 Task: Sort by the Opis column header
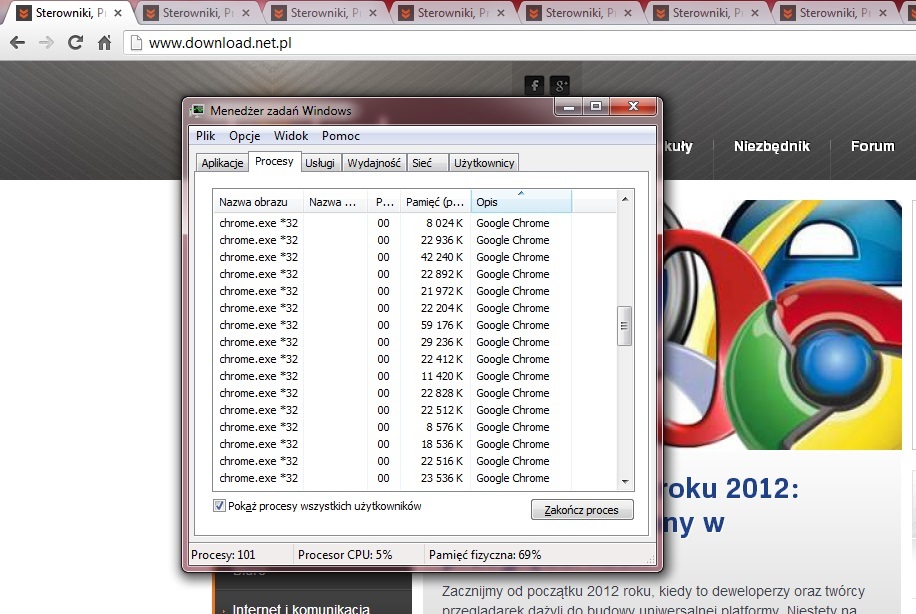(x=521, y=202)
